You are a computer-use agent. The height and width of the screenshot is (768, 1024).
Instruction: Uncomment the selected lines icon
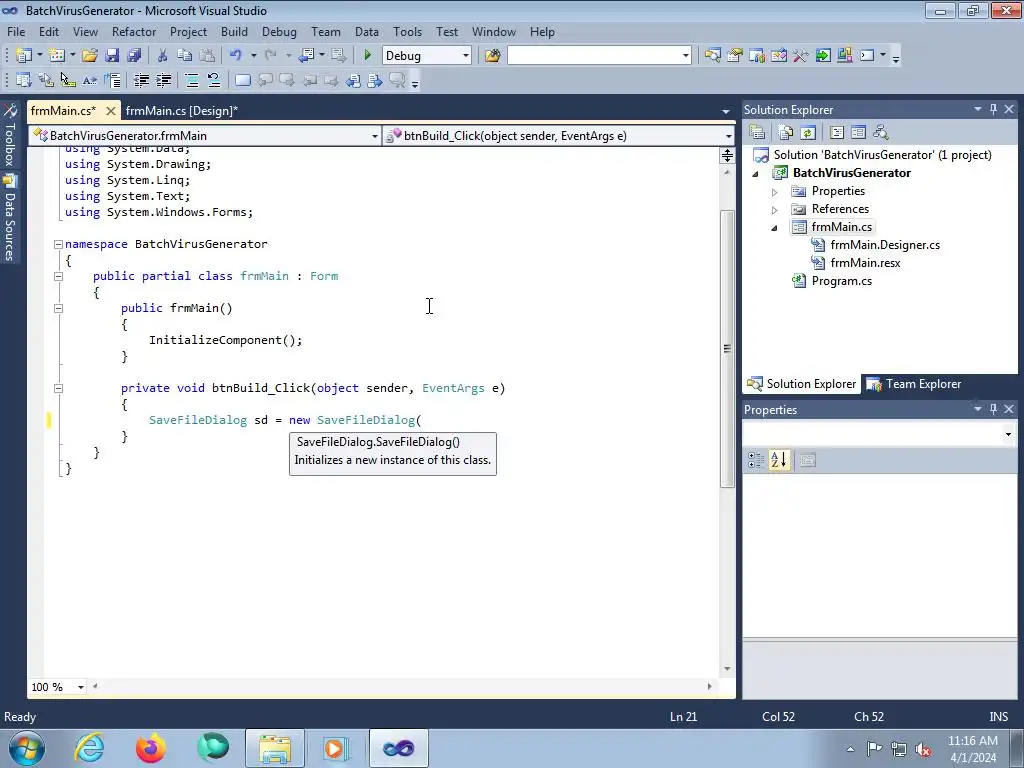coord(214,80)
